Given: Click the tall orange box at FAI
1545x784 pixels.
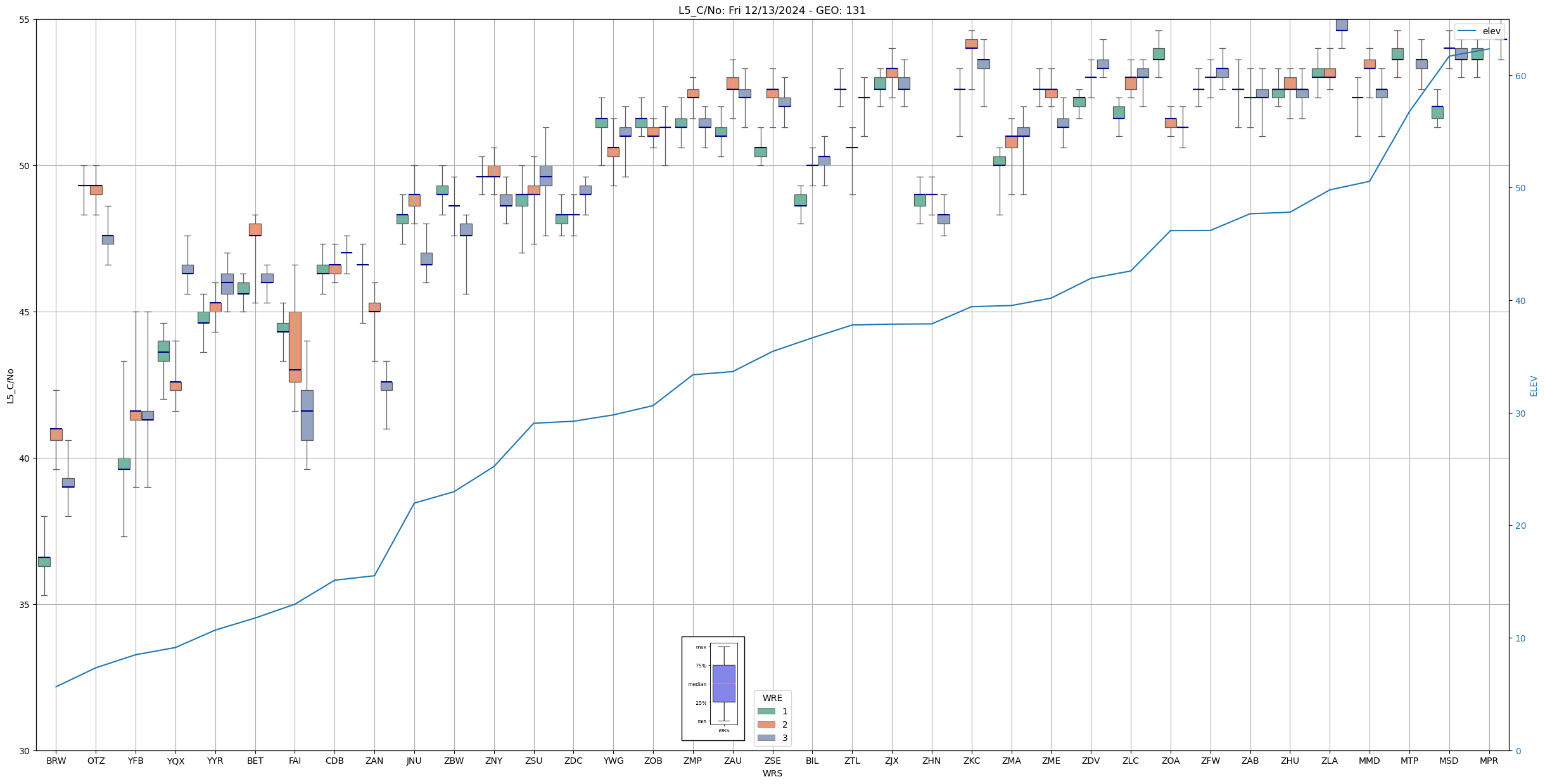Looking at the screenshot, I should tap(295, 347).
